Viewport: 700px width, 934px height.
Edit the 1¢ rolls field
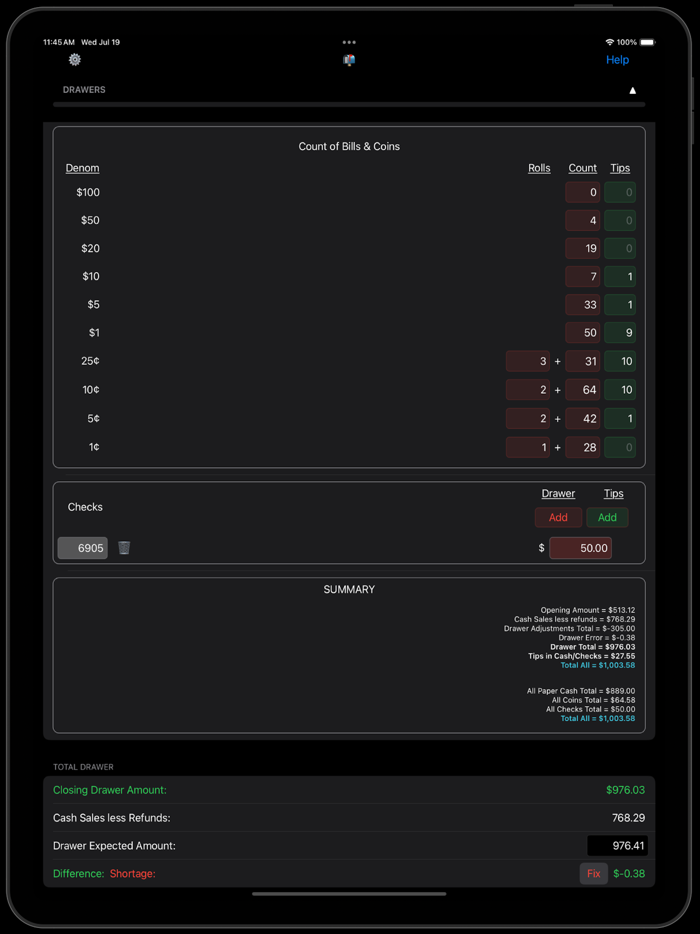click(528, 447)
